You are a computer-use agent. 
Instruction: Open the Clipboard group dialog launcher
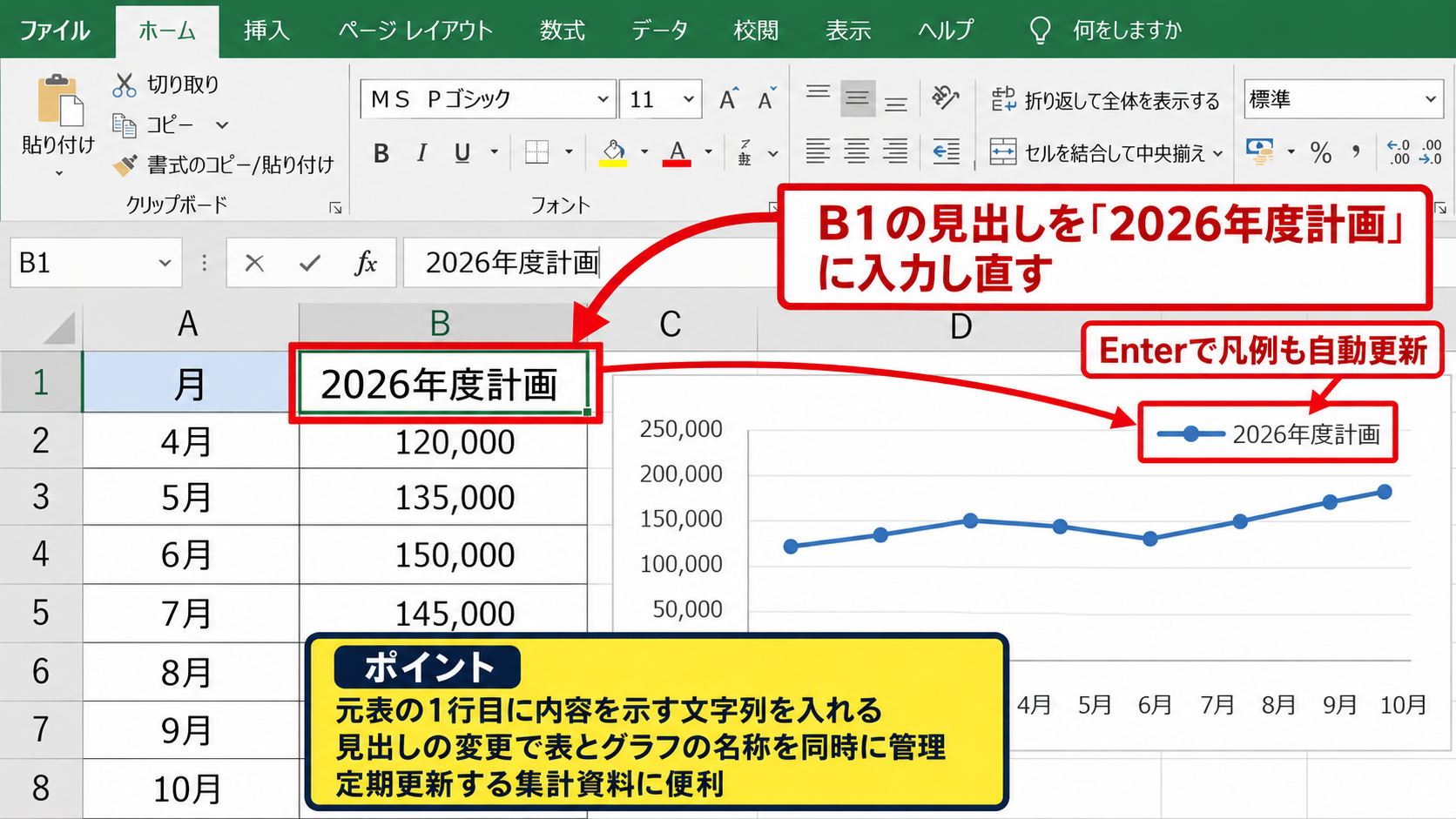coord(335,207)
